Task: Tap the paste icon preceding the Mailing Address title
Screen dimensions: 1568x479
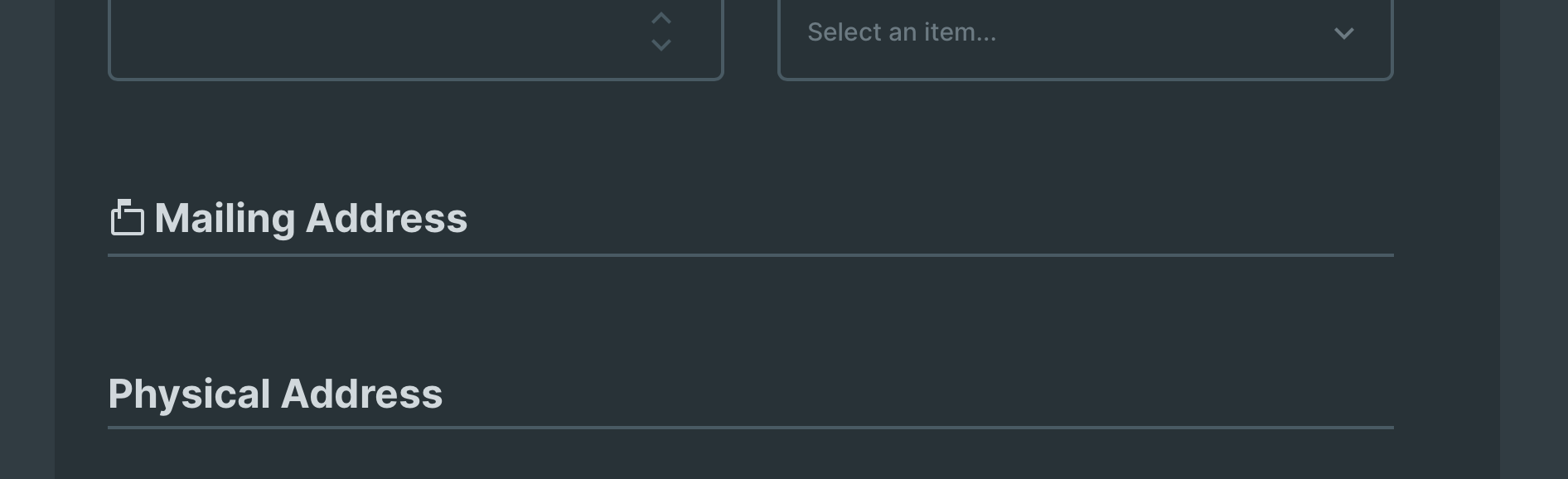Action: pos(126,218)
